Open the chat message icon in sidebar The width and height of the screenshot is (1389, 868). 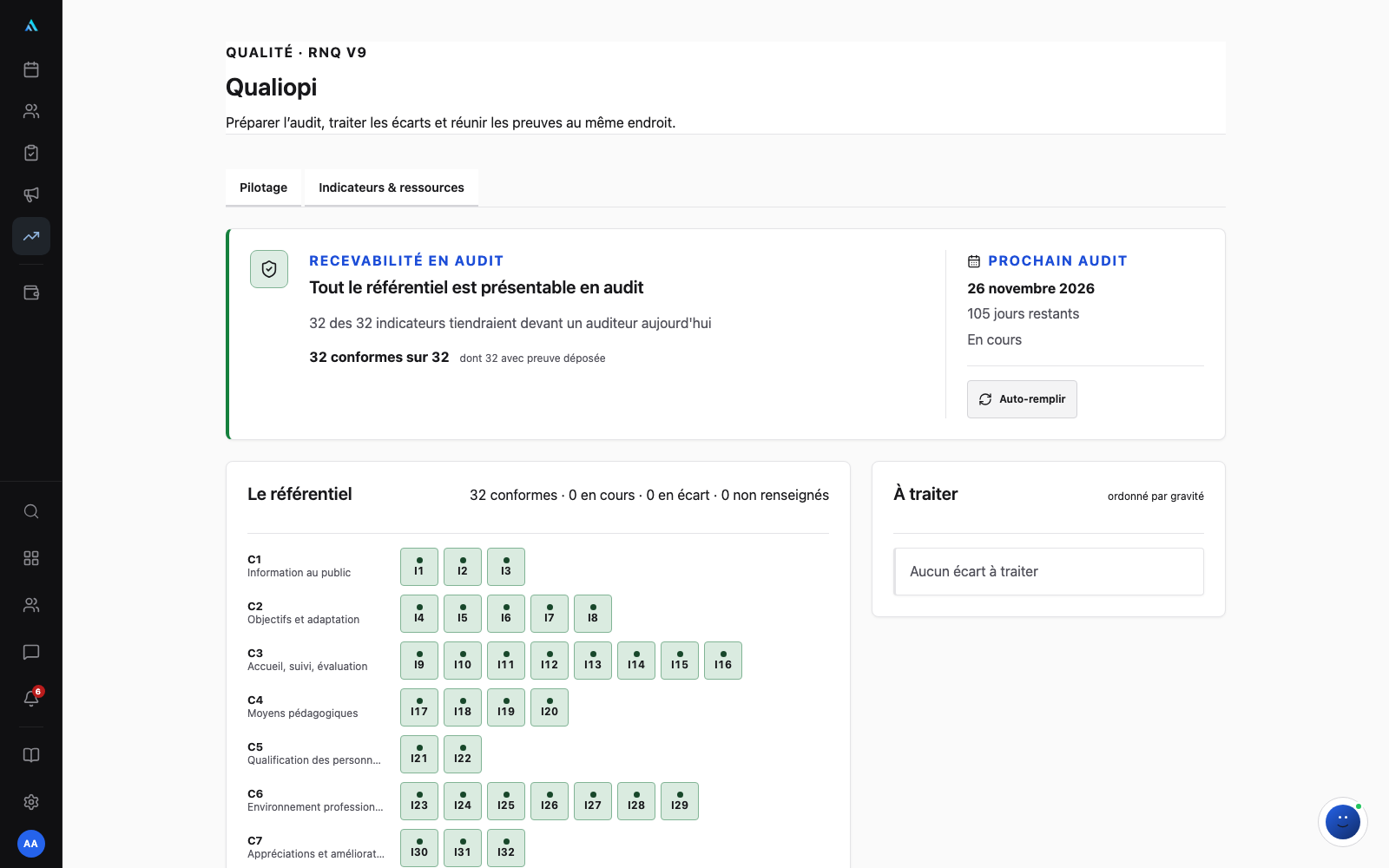pos(31,652)
